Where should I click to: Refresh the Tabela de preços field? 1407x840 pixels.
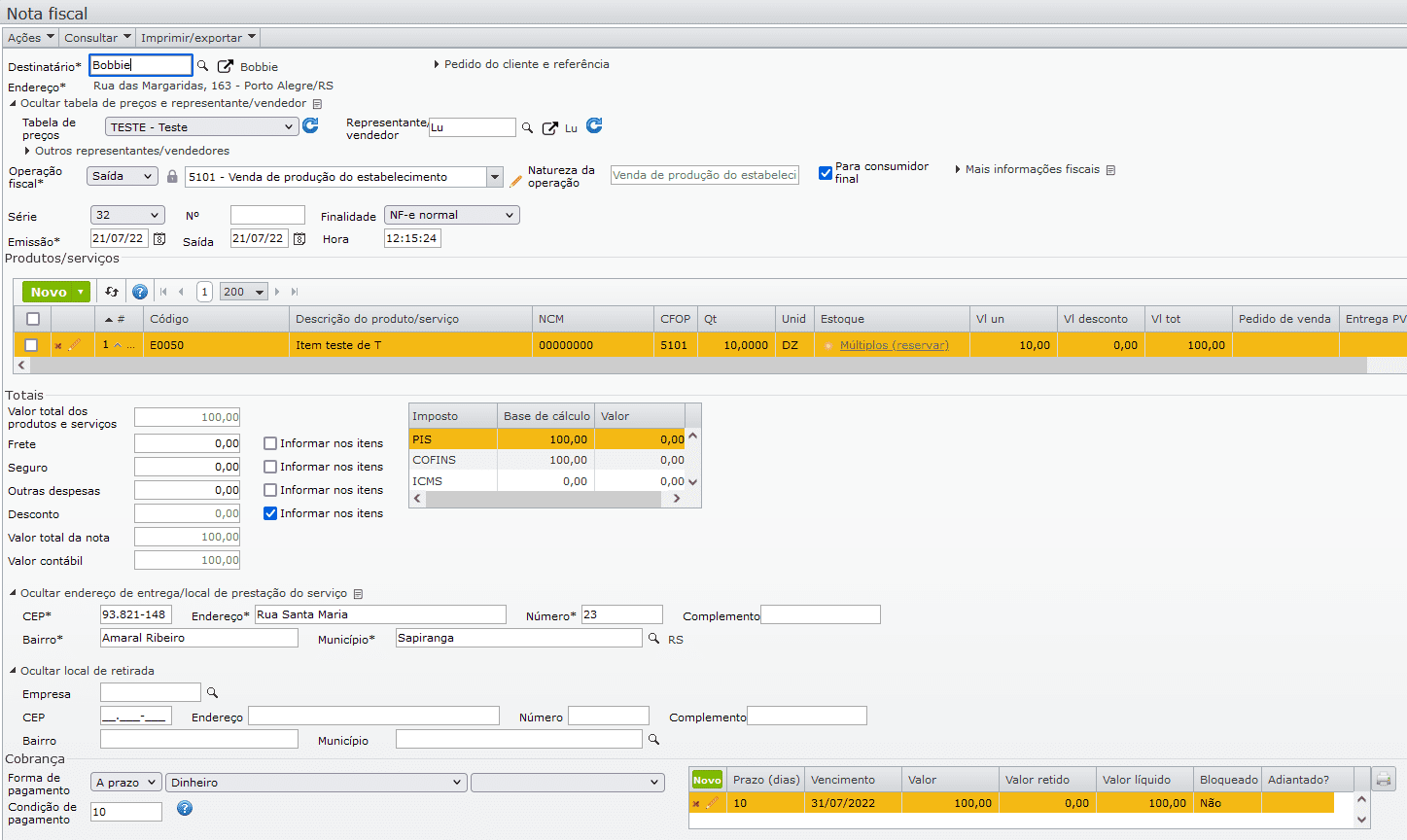pos(310,125)
